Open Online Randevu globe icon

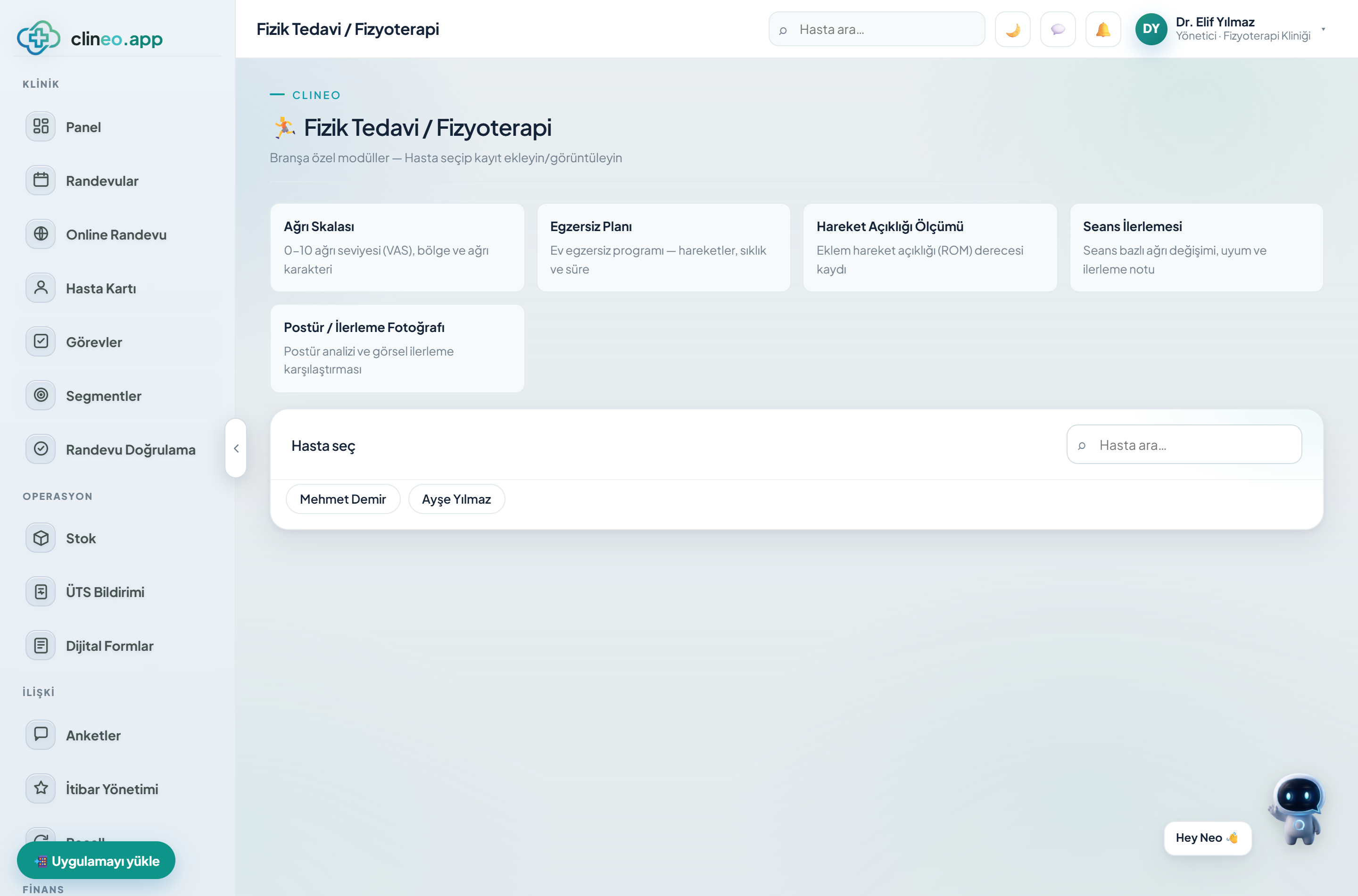(x=41, y=234)
